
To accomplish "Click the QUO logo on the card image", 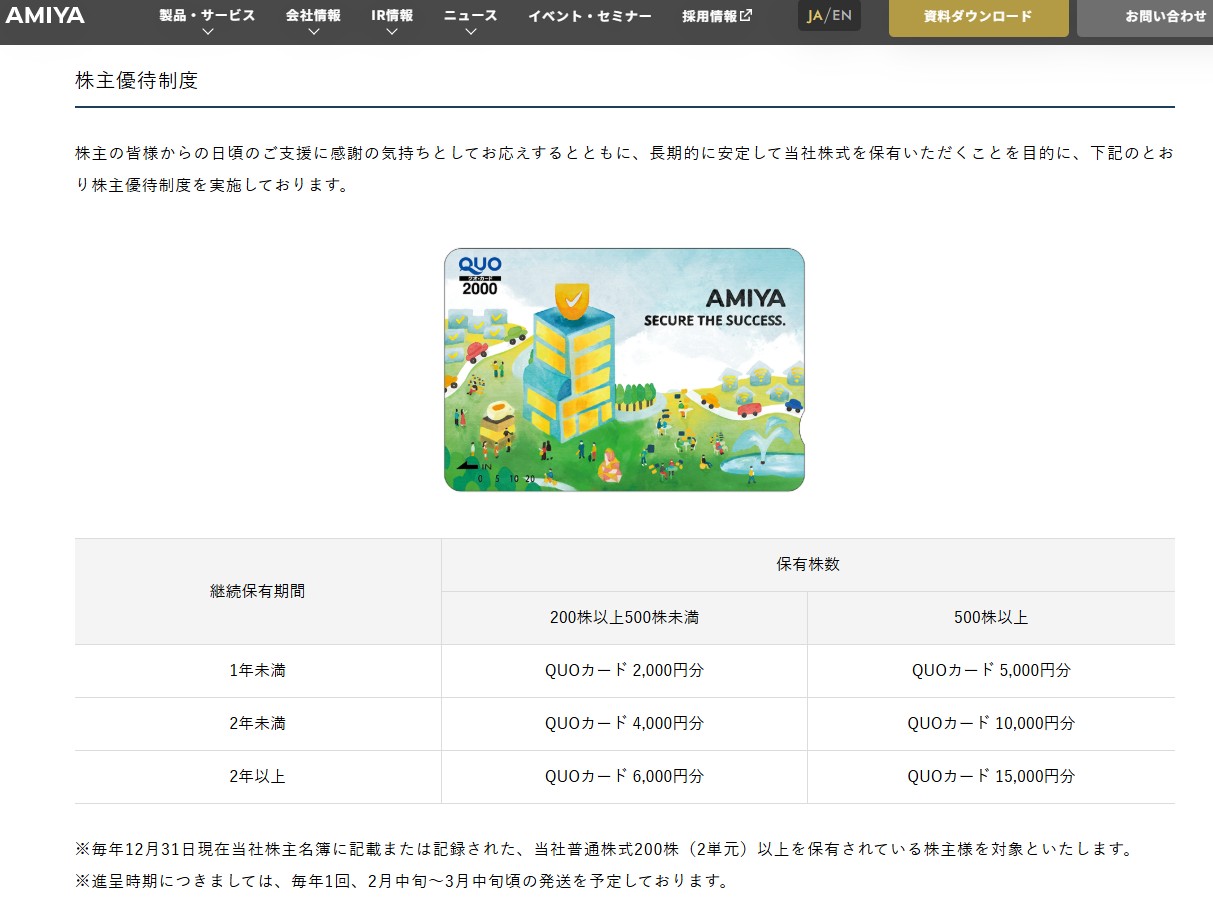I will click(x=479, y=267).
